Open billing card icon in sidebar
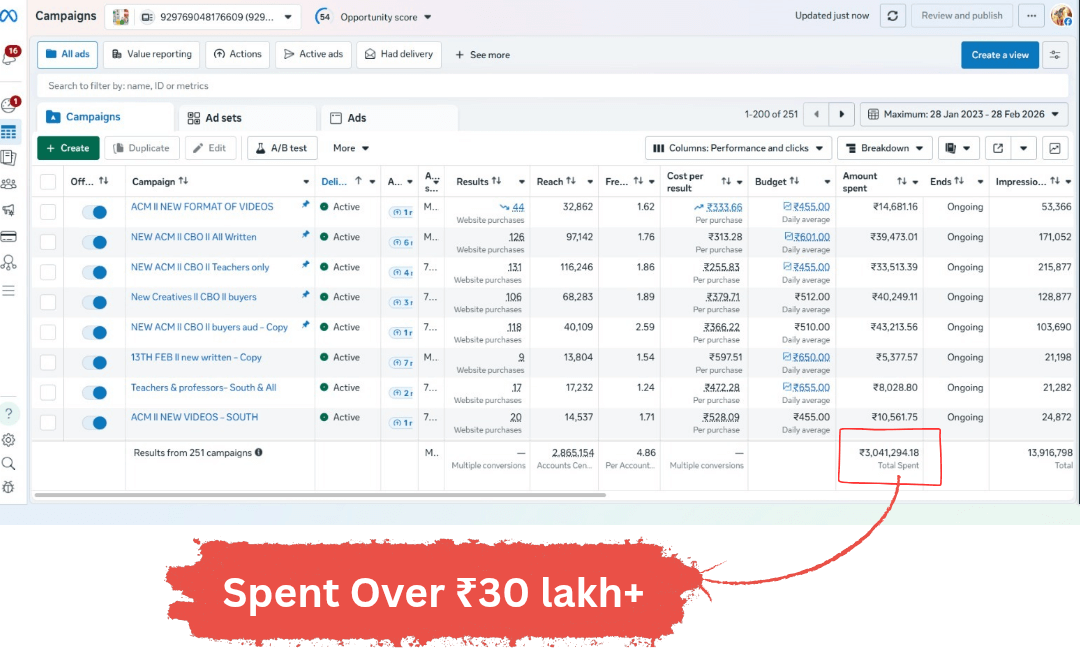Viewport: 1080px width, 662px height. click(x=8, y=236)
